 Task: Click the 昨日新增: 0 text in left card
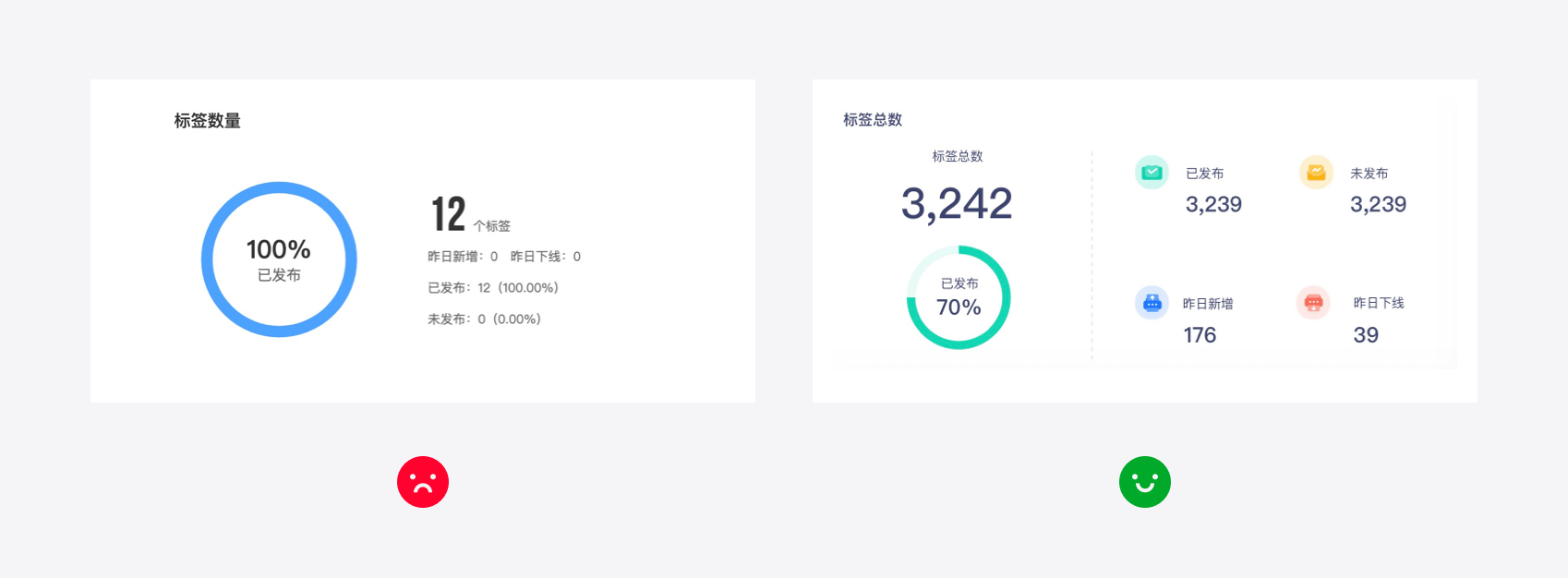pyautogui.click(x=463, y=257)
